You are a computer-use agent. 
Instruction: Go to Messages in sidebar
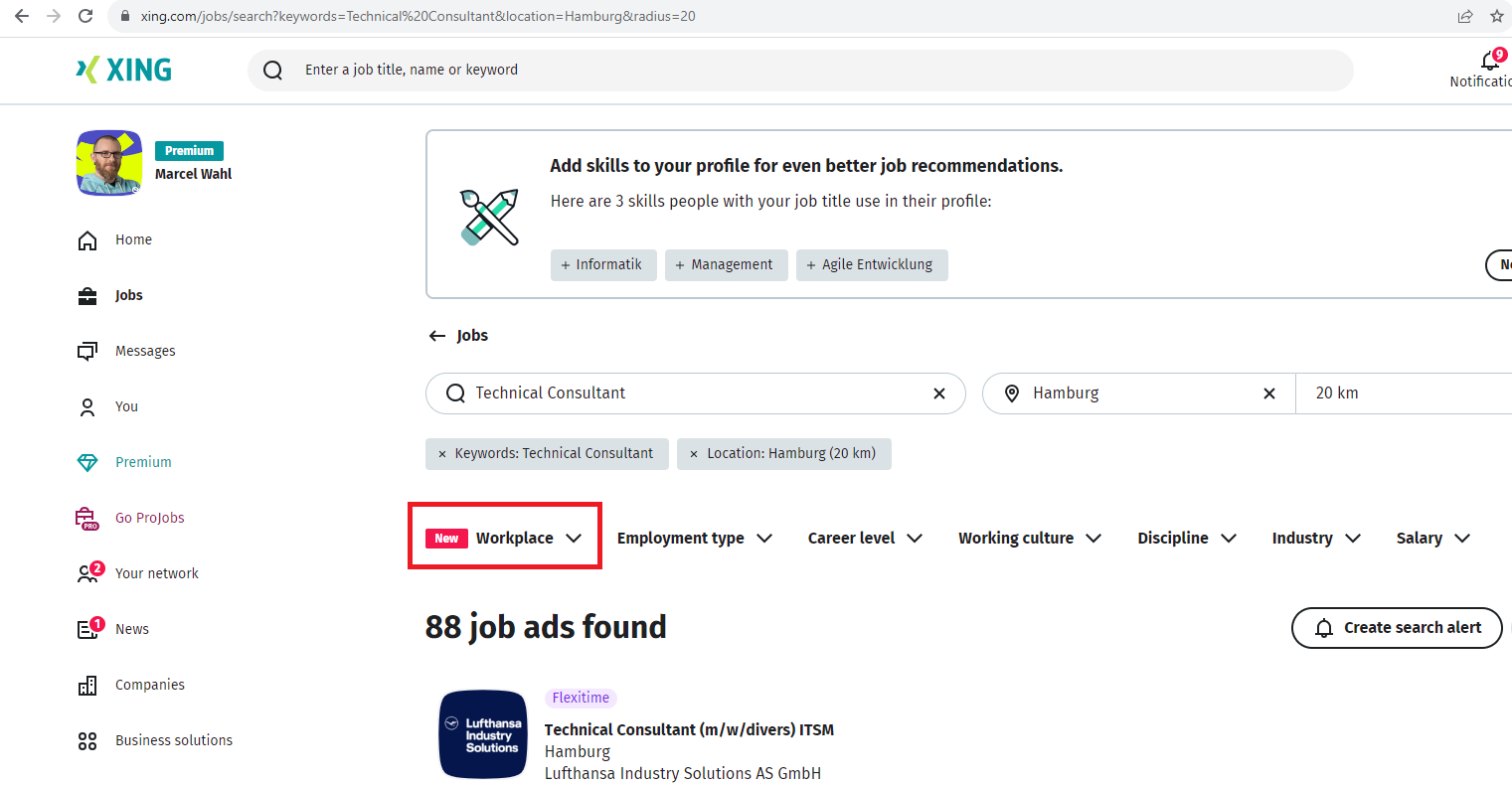tap(144, 351)
